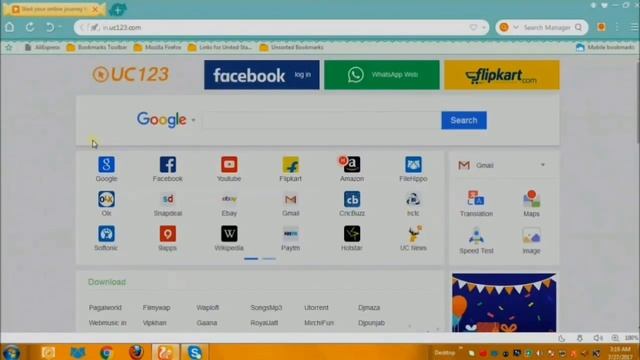Open the FileHippo shortcut icon
The width and height of the screenshot is (640, 360).
coord(413,164)
